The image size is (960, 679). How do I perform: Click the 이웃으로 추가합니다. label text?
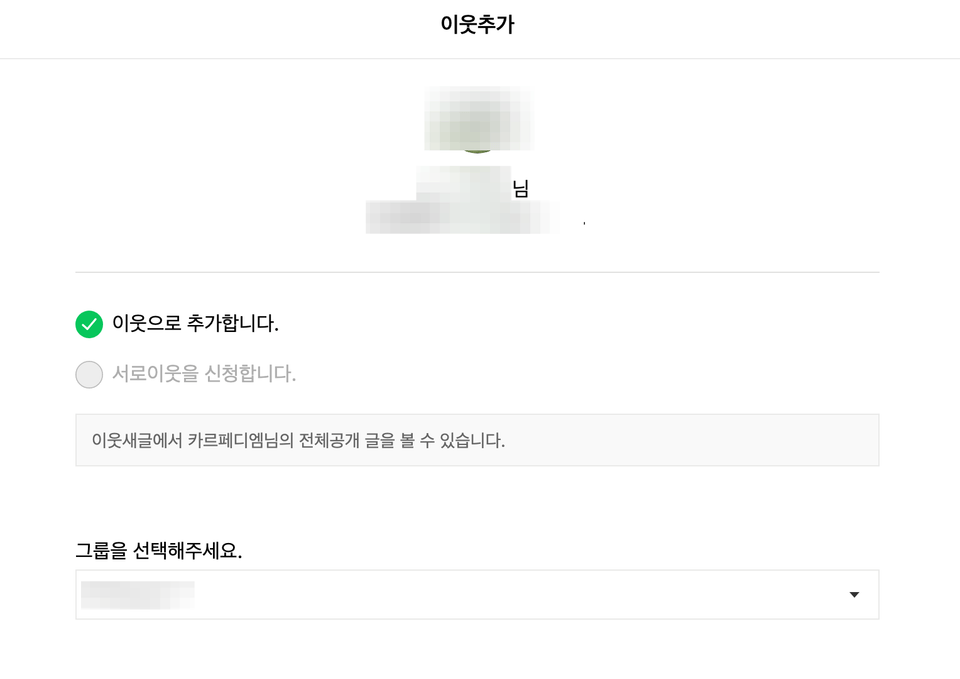195,323
